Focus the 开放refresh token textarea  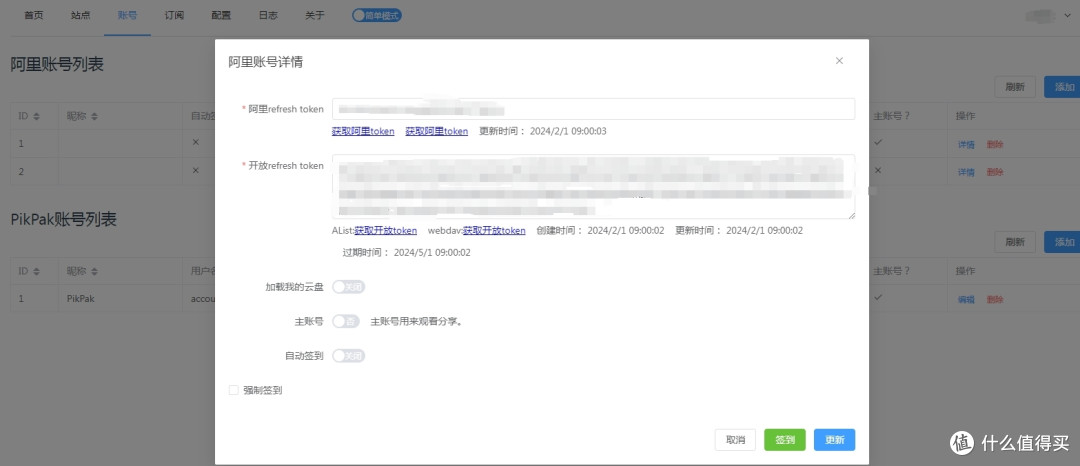(x=593, y=187)
